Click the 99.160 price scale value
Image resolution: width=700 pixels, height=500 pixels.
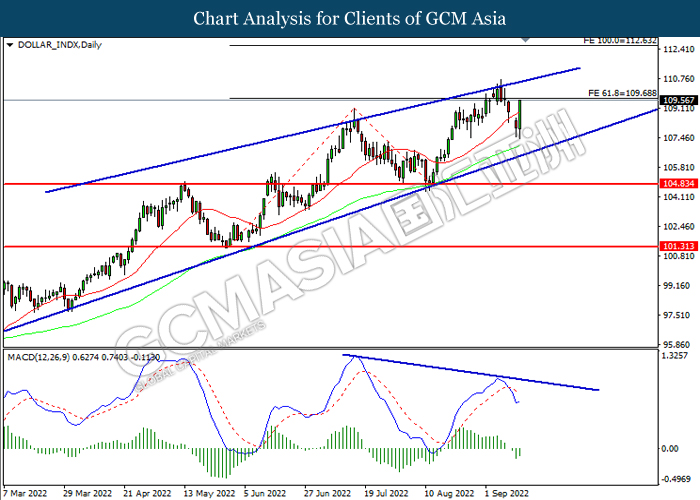[679, 285]
